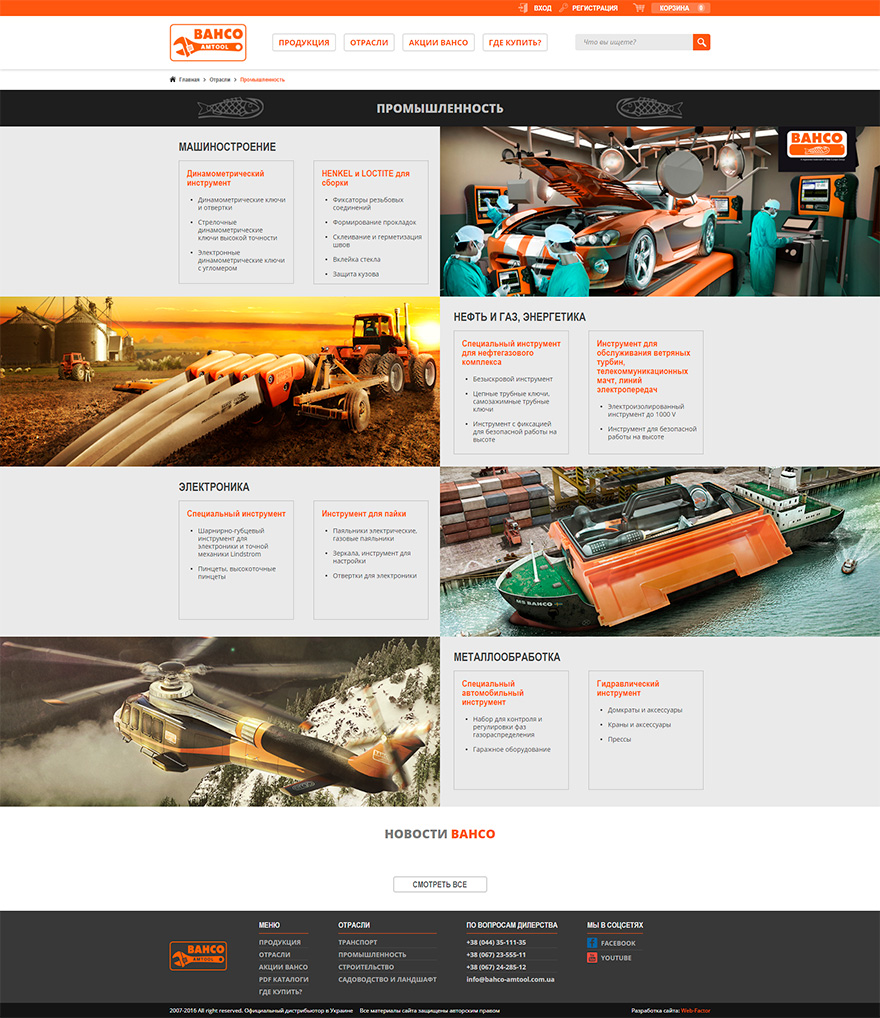The height and width of the screenshot is (1018, 880).
Task: Open ТРАНСПОРТ in footer
Action: [357, 943]
